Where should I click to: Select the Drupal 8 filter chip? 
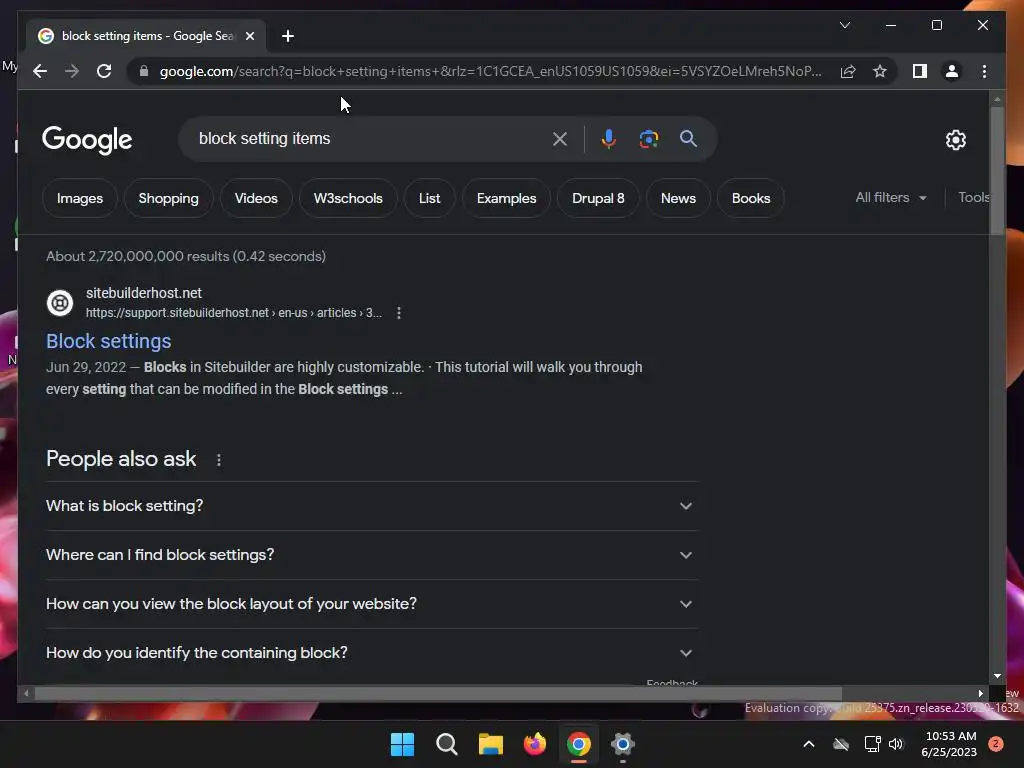(x=598, y=198)
